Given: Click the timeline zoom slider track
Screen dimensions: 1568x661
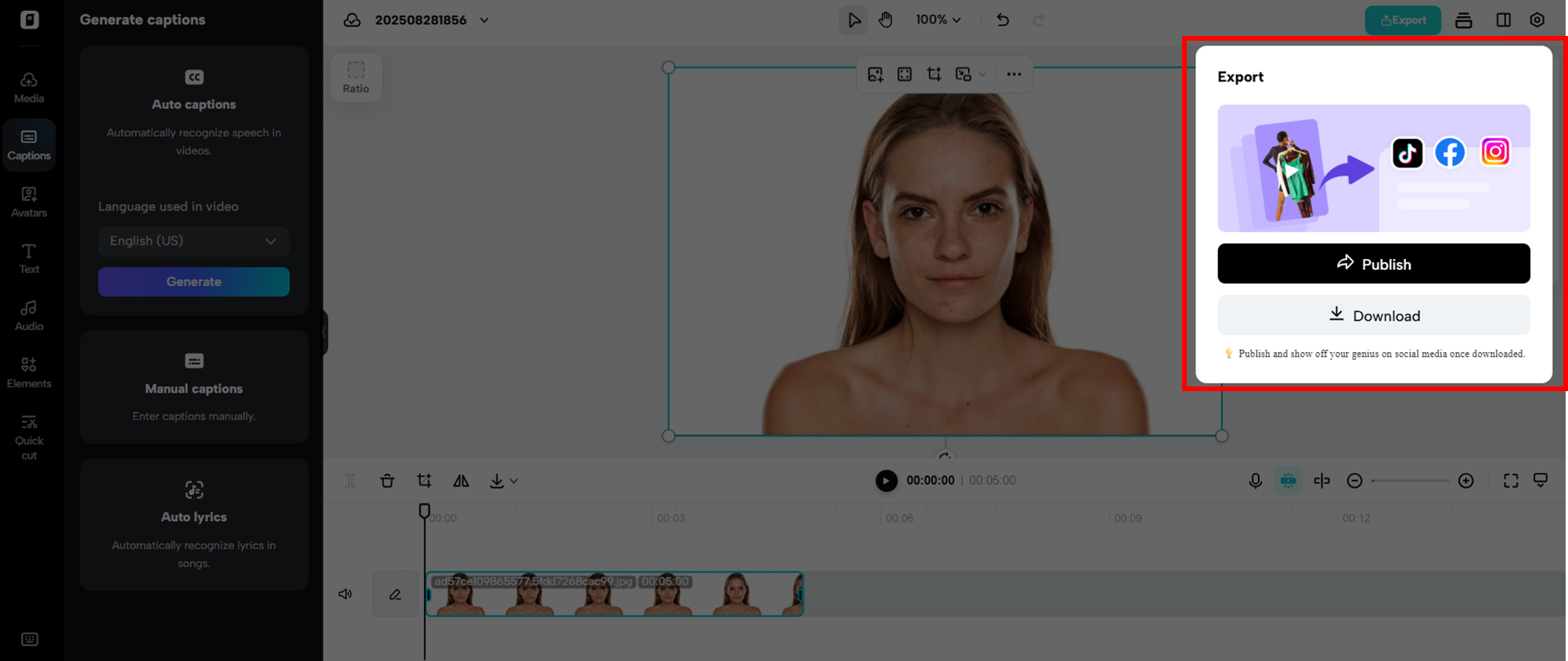Looking at the screenshot, I should (1410, 481).
